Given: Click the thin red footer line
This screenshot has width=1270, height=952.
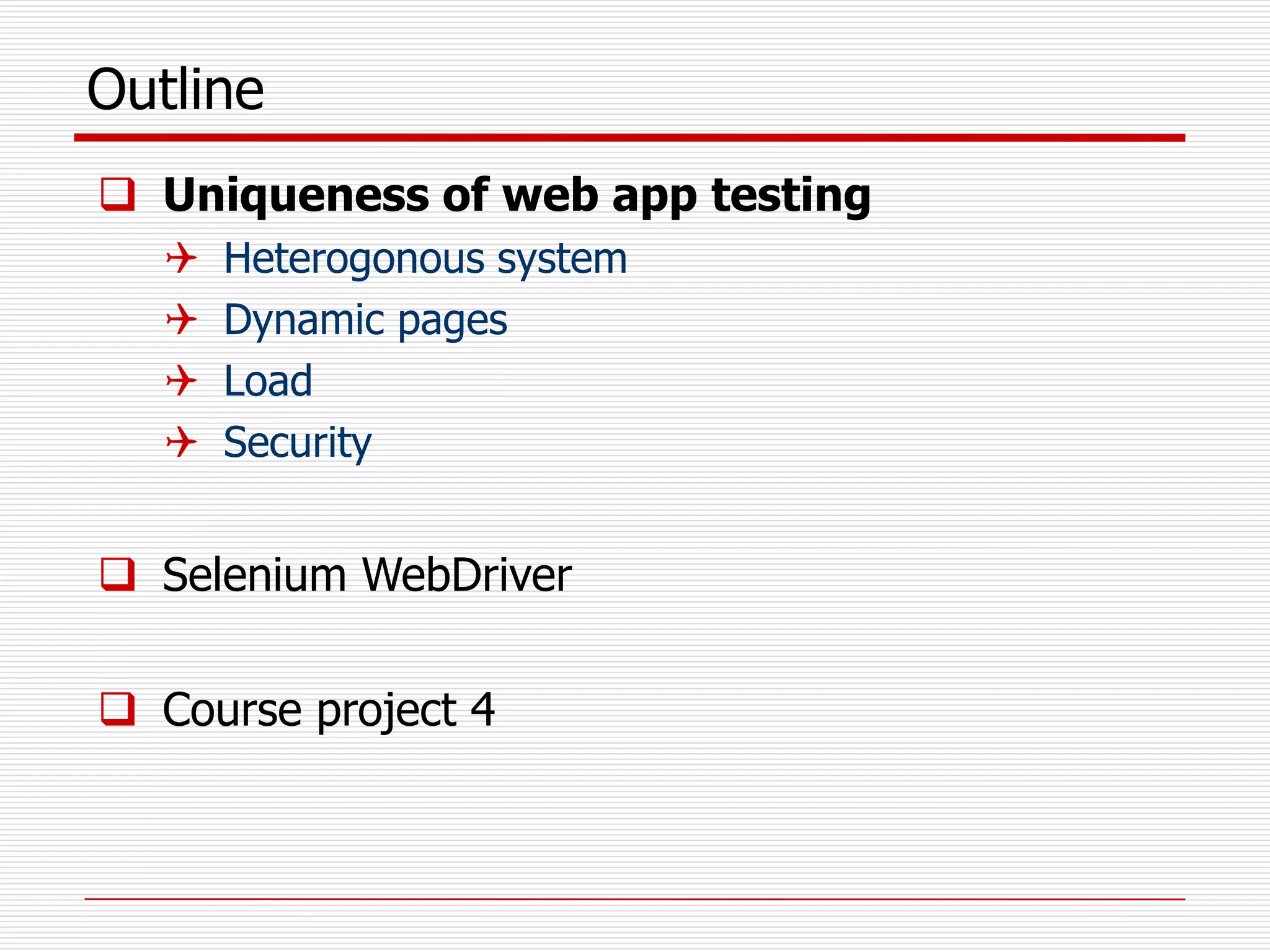Looking at the screenshot, I should click(634, 899).
